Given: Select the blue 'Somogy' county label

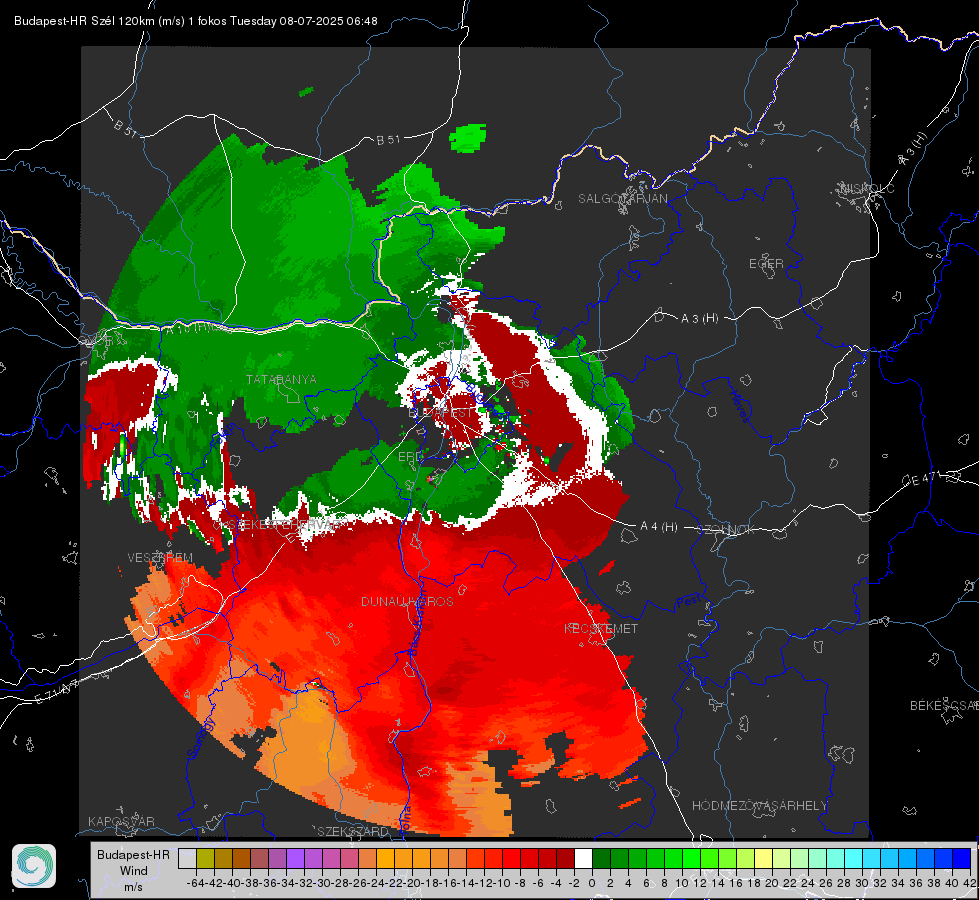Looking at the screenshot, I should click(x=201, y=738).
